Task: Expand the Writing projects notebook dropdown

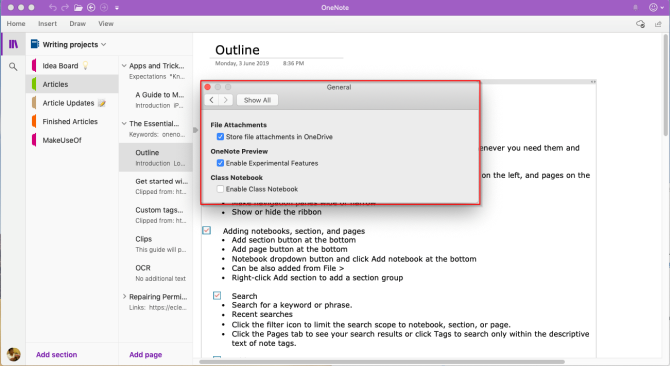Action: pos(103,44)
